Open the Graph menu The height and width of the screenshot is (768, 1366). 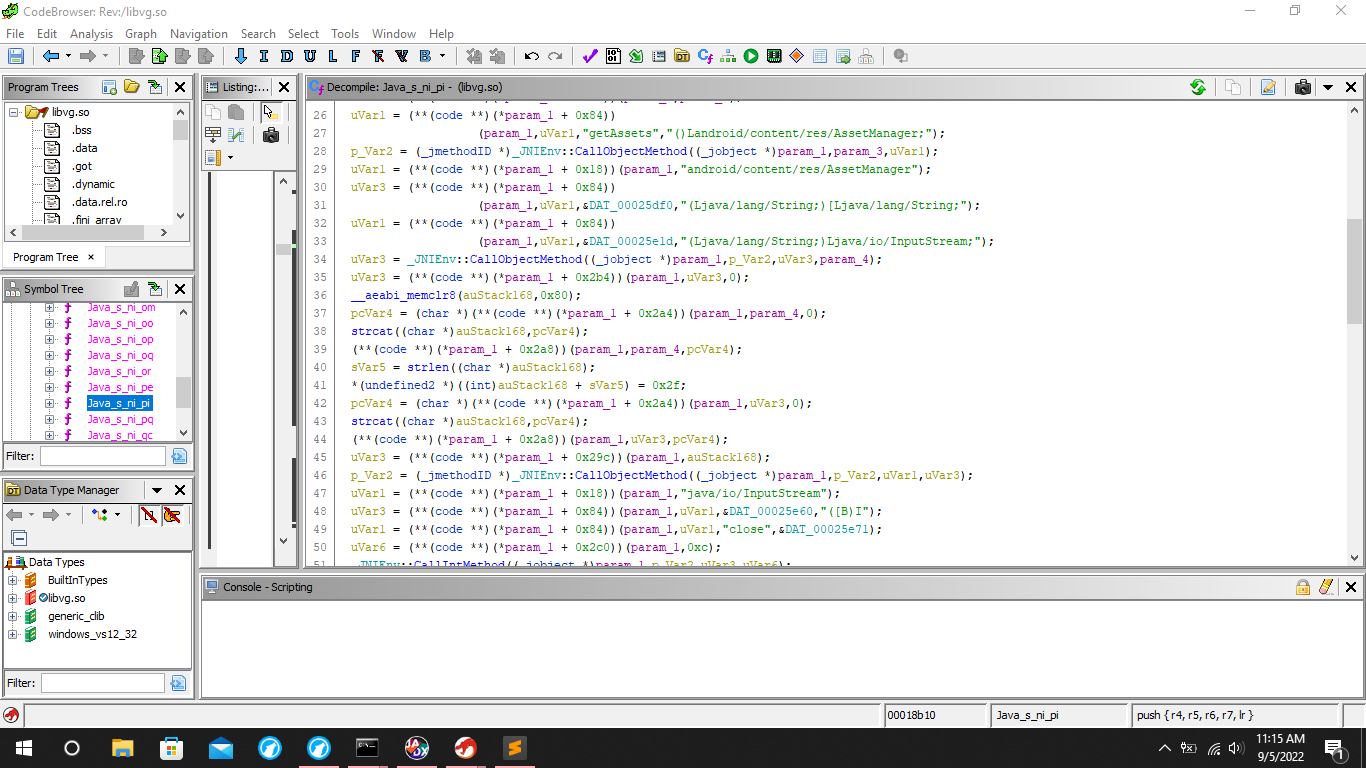141,33
